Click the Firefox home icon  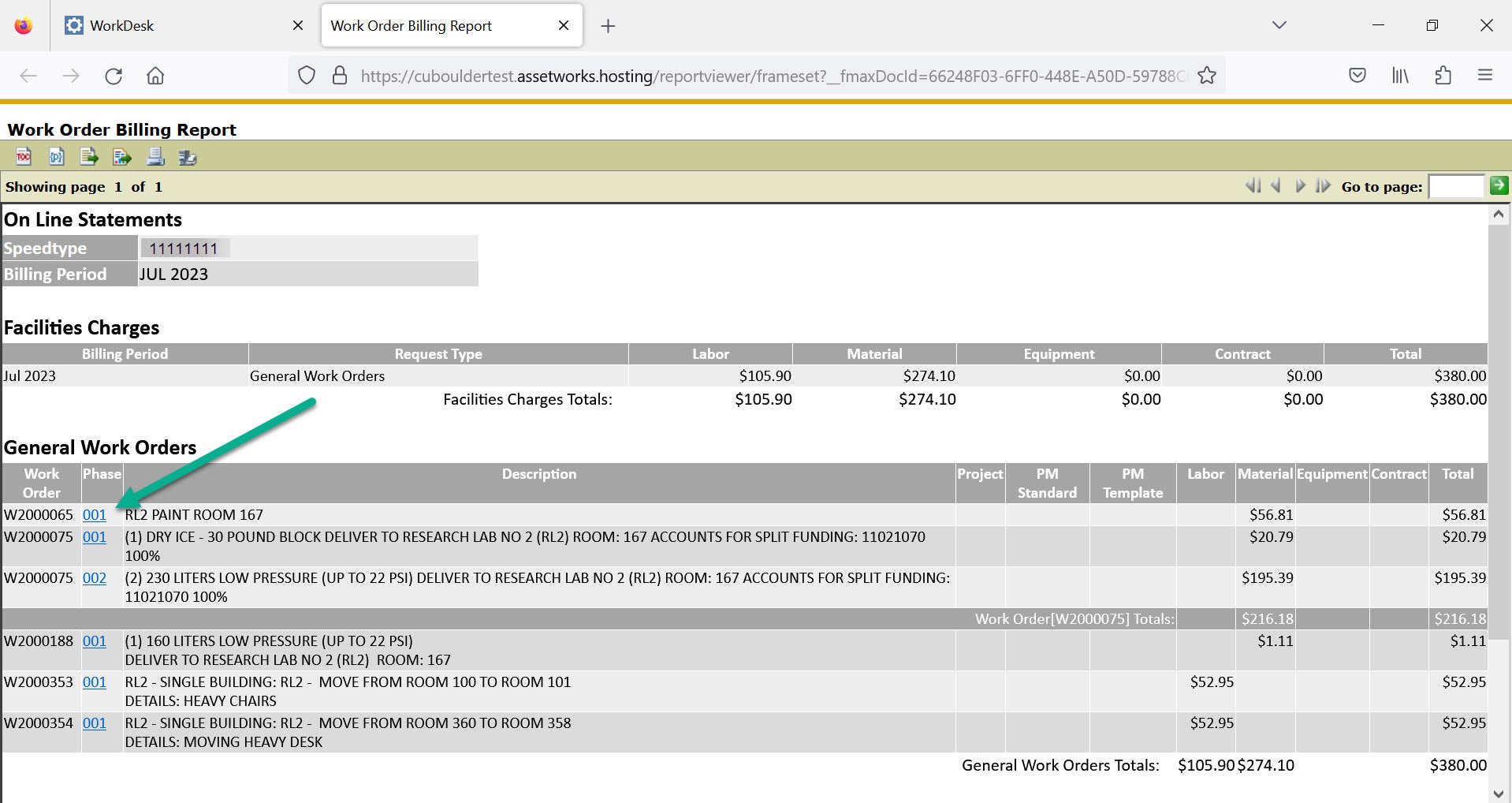(155, 76)
